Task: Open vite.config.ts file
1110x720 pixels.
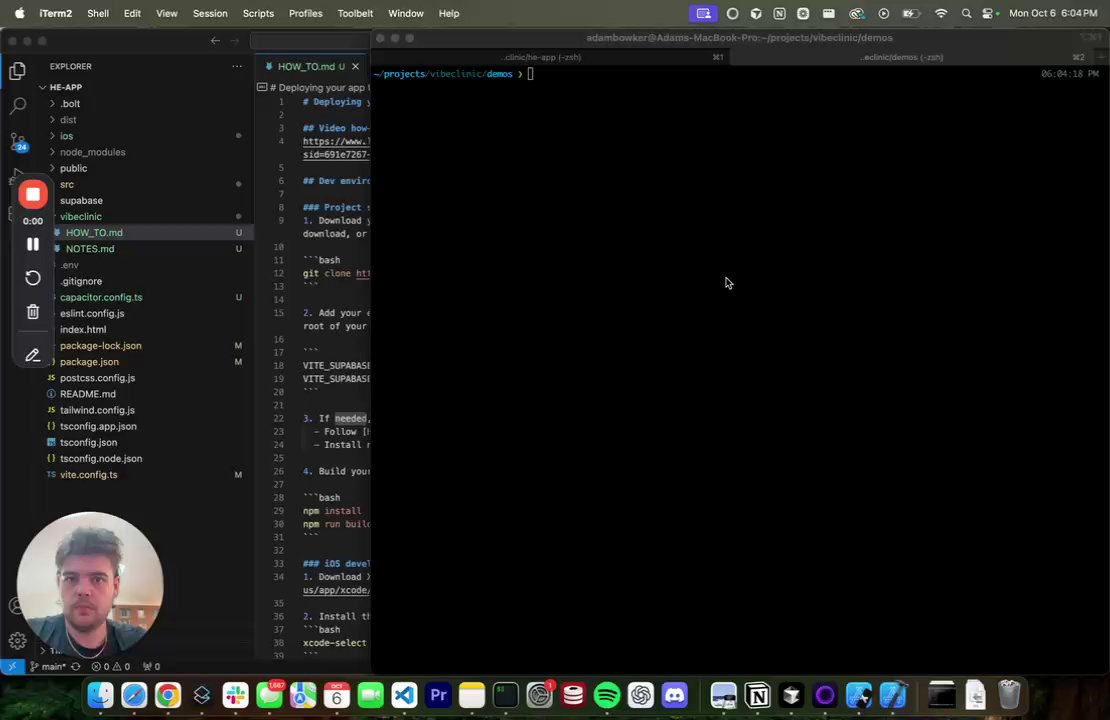Action: click(88, 475)
